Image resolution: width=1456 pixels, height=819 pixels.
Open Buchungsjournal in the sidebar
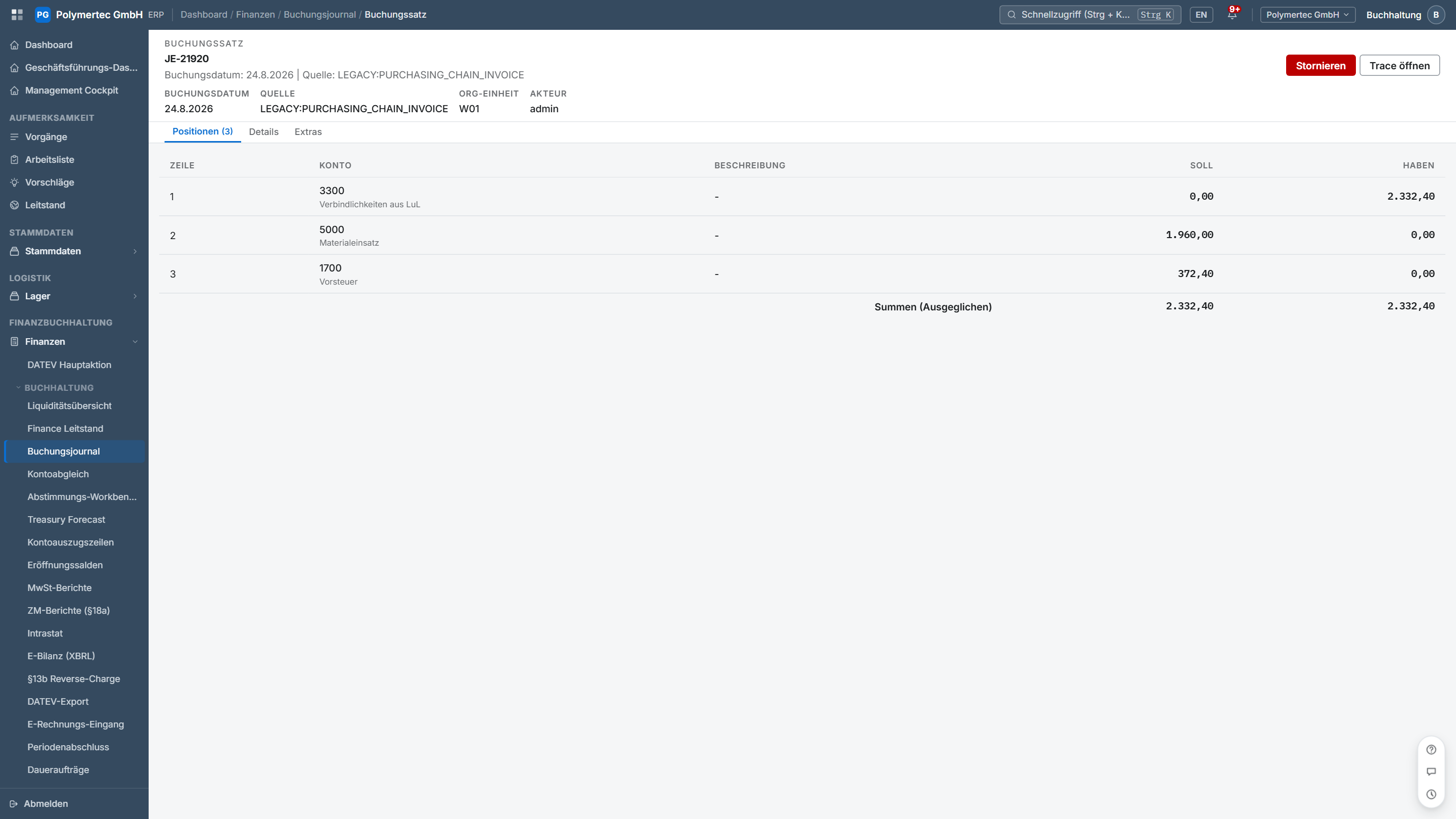pyautogui.click(x=74, y=451)
